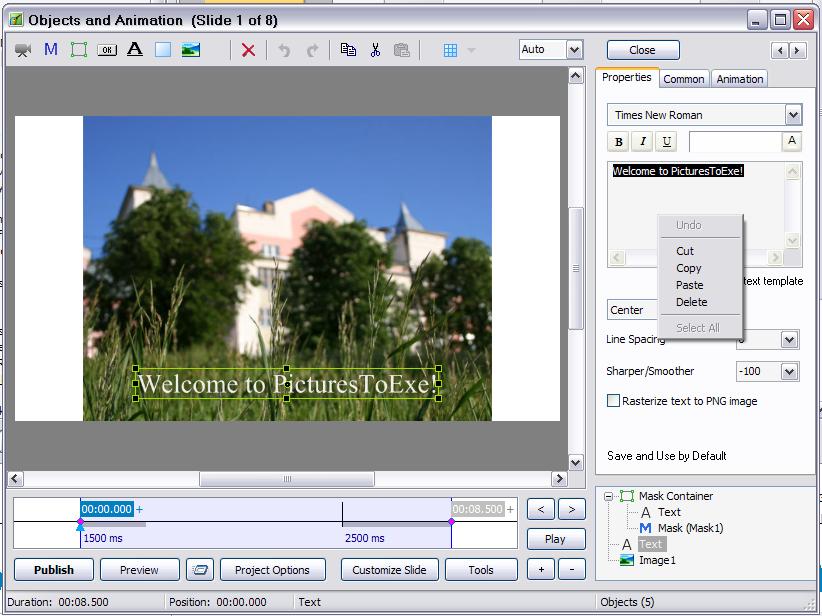The width and height of the screenshot is (822, 616).
Task: Go to next slide arrow
Action: click(x=797, y=50)
